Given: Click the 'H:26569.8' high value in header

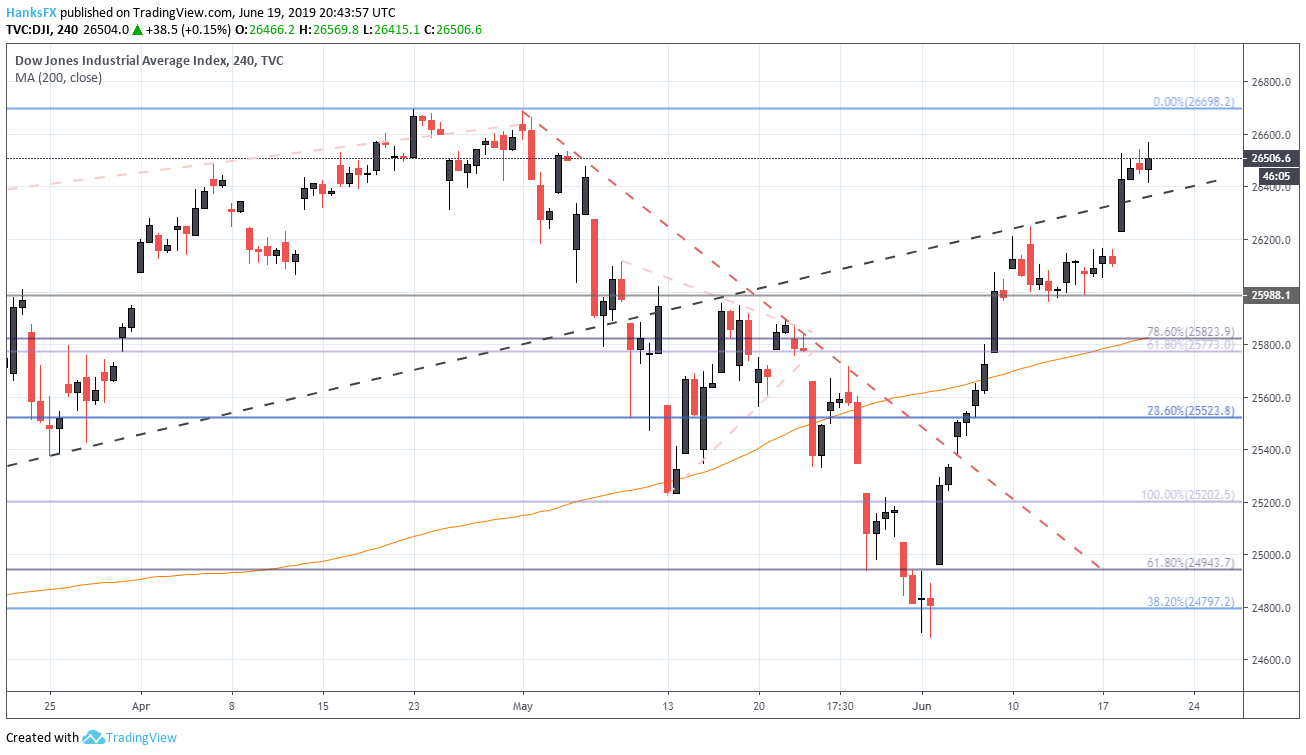Looking at the screenshot, I should [x=327, y=30].
